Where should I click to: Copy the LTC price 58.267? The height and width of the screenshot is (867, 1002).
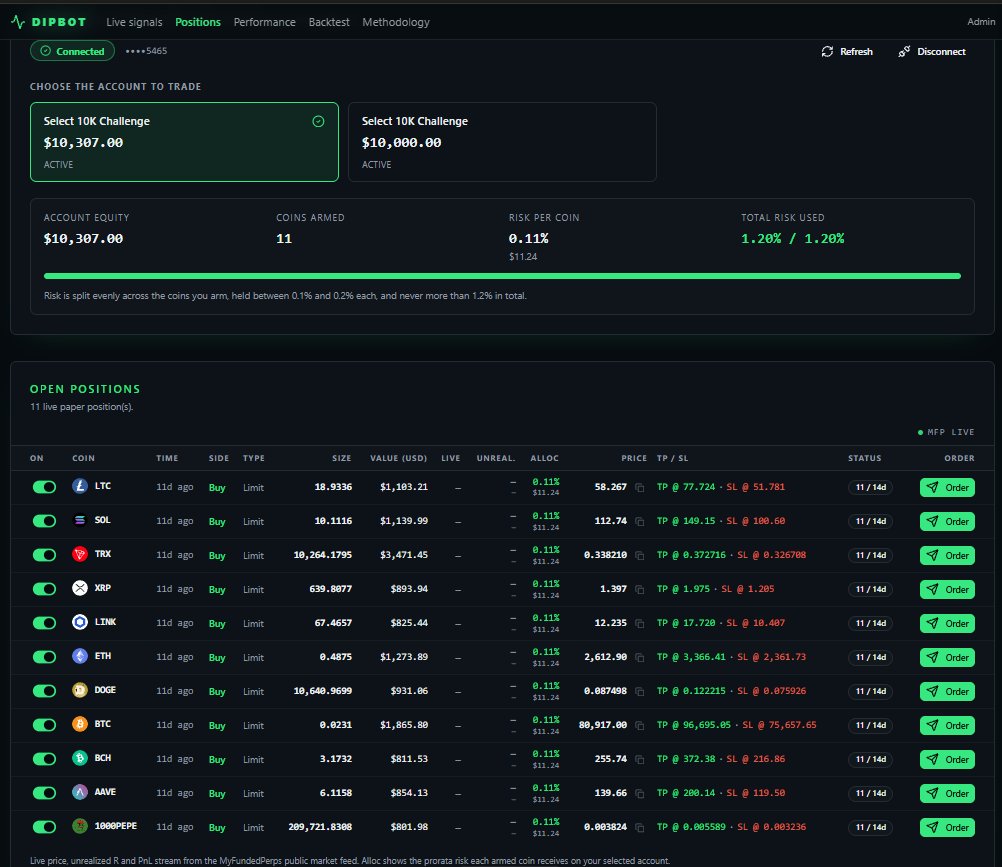(640, 487)
